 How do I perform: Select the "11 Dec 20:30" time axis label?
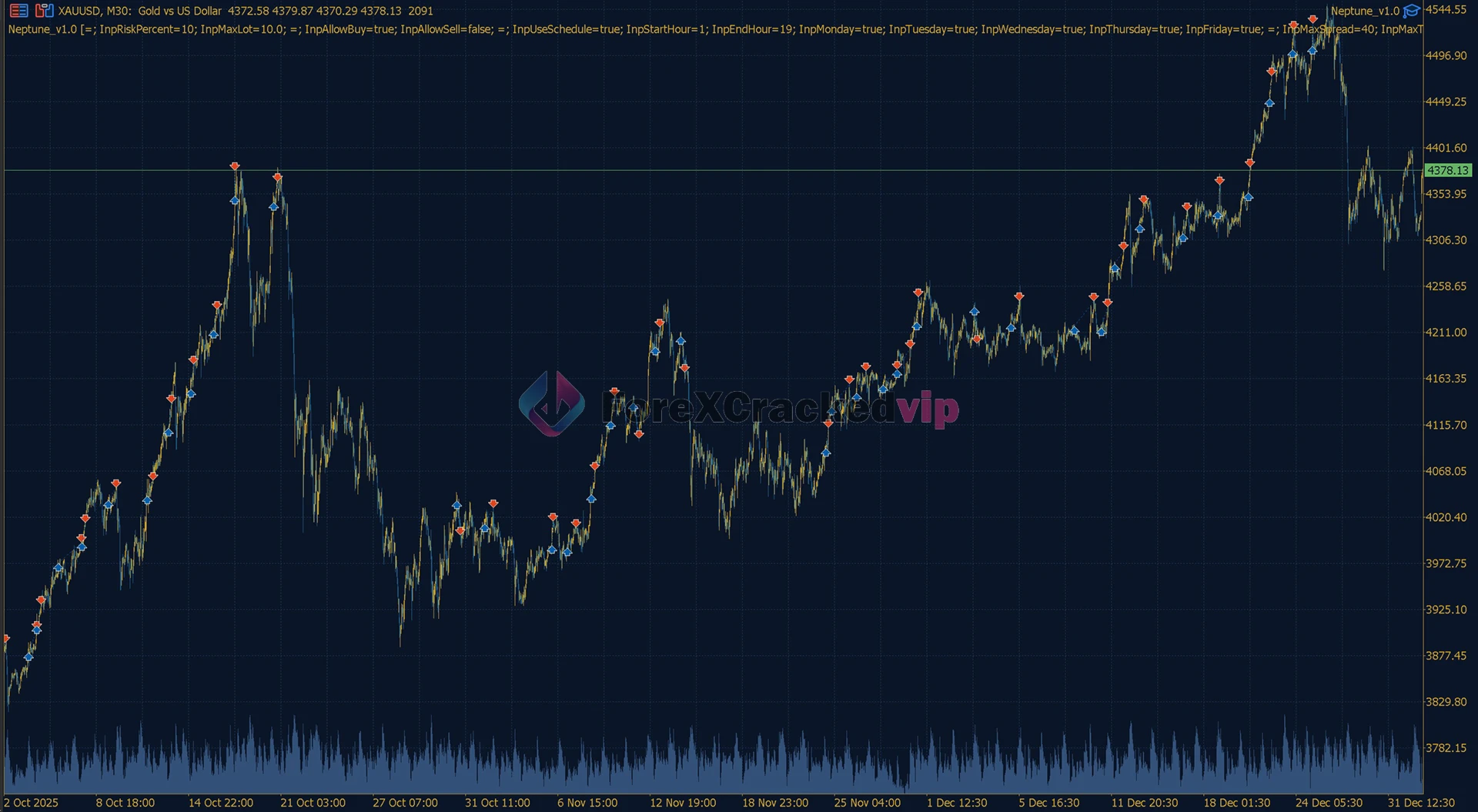[x=1144, y=803]
